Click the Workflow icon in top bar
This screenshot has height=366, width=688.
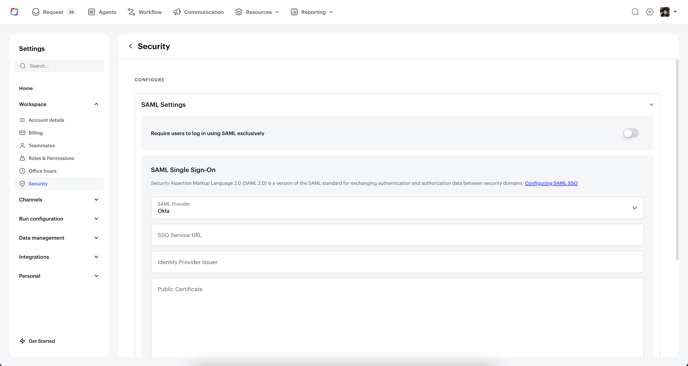click(x=131, y=12)
